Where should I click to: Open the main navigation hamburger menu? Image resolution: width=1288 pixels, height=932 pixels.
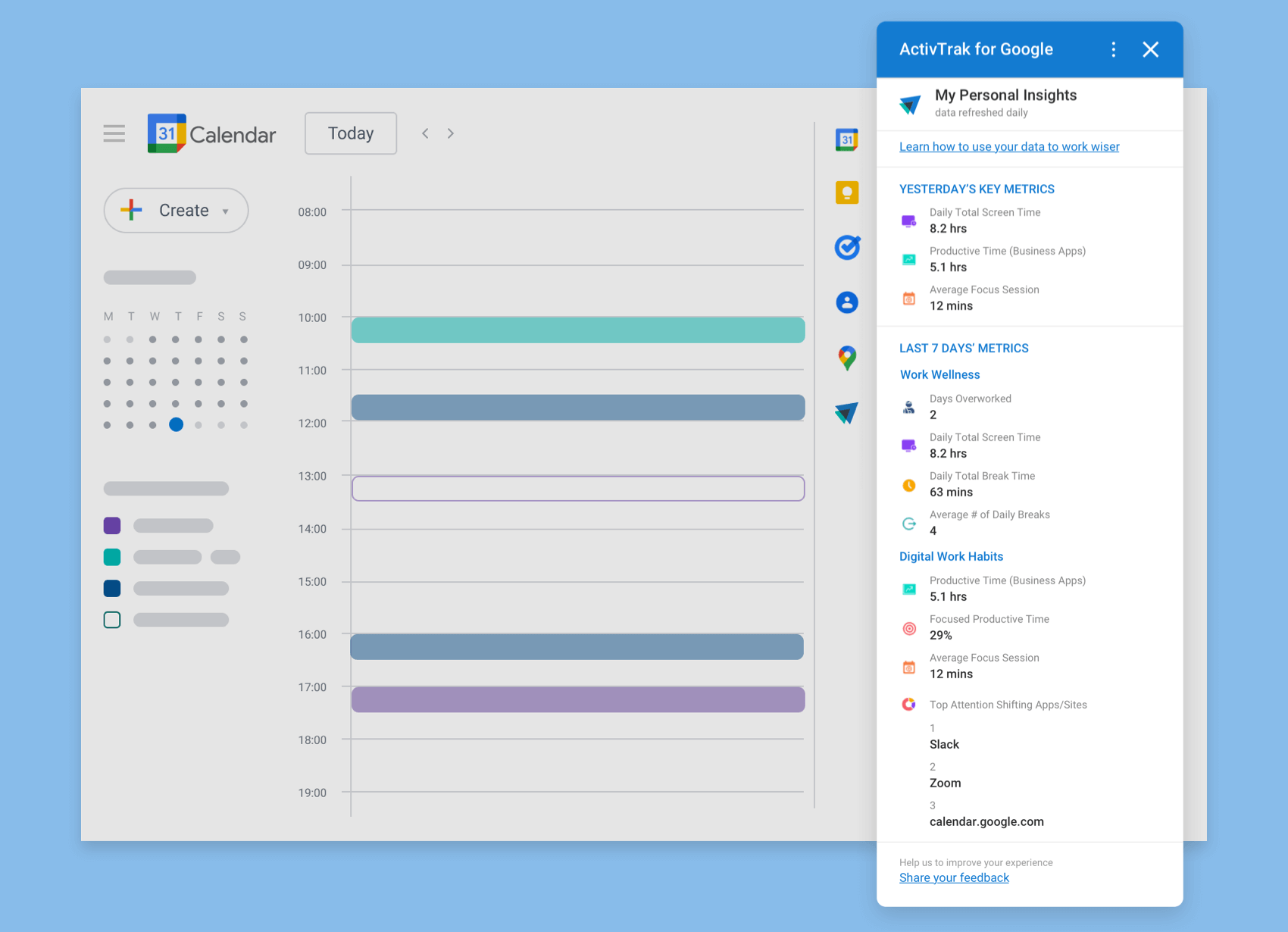(x=114, y=133)
